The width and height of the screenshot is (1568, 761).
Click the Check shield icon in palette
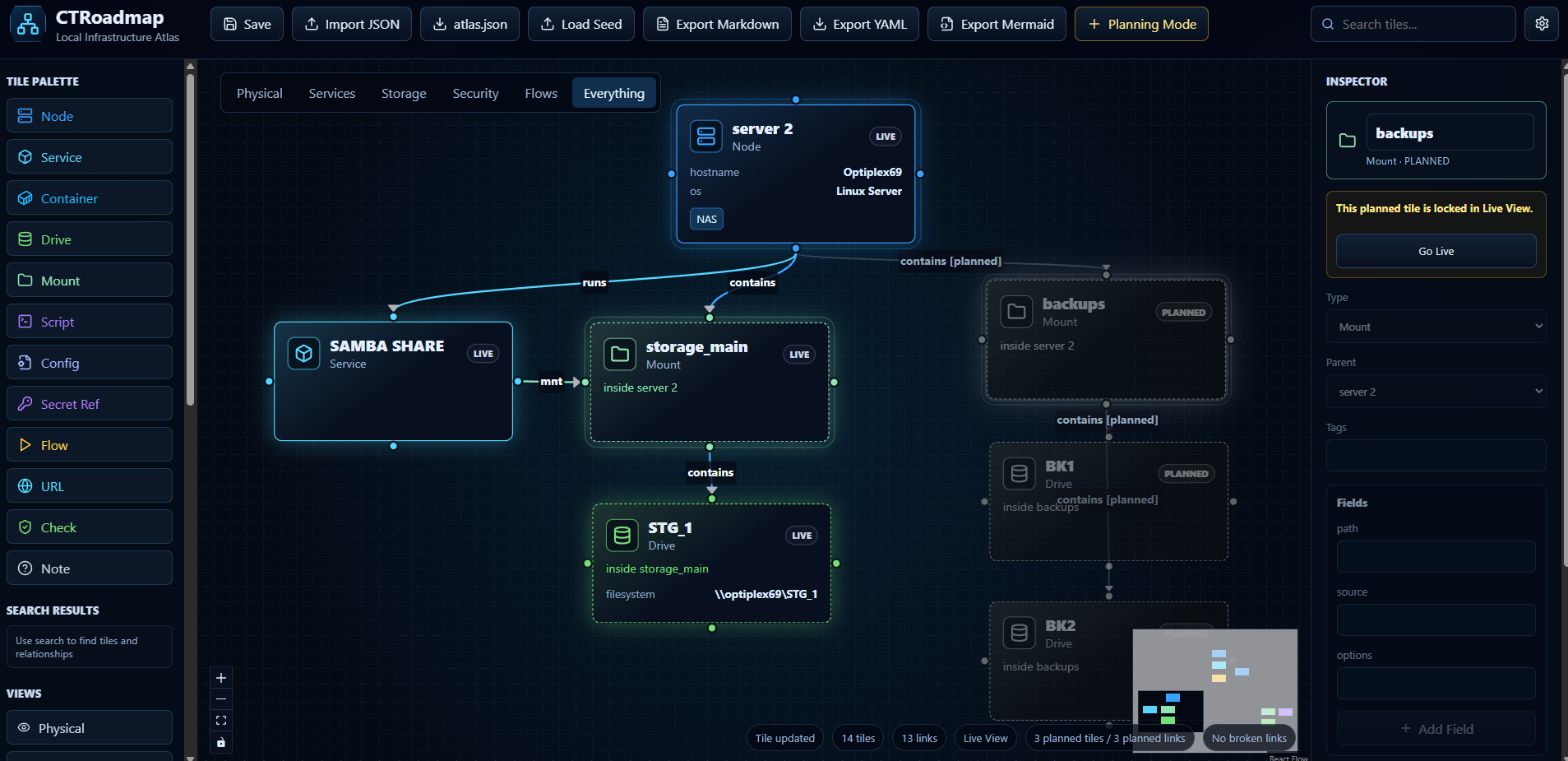coord(25,527)
